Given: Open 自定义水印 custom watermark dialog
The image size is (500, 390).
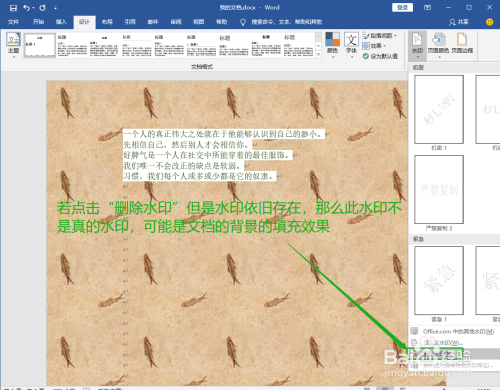Looking at the screenshot, I should (454, 342).
